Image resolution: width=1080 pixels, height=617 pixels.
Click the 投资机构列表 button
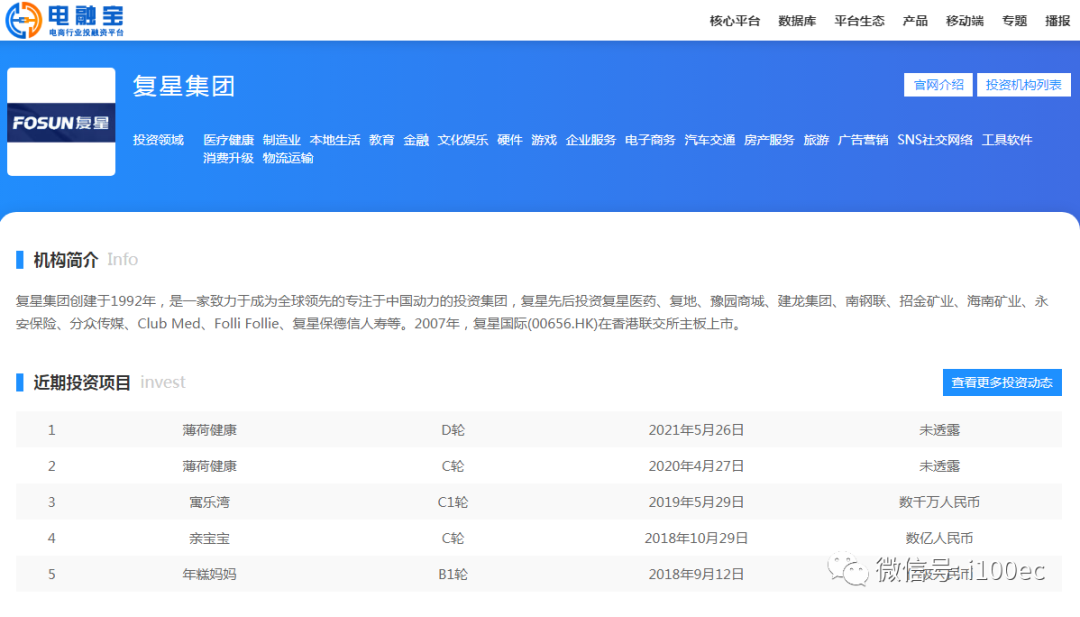click(1024, 85)
